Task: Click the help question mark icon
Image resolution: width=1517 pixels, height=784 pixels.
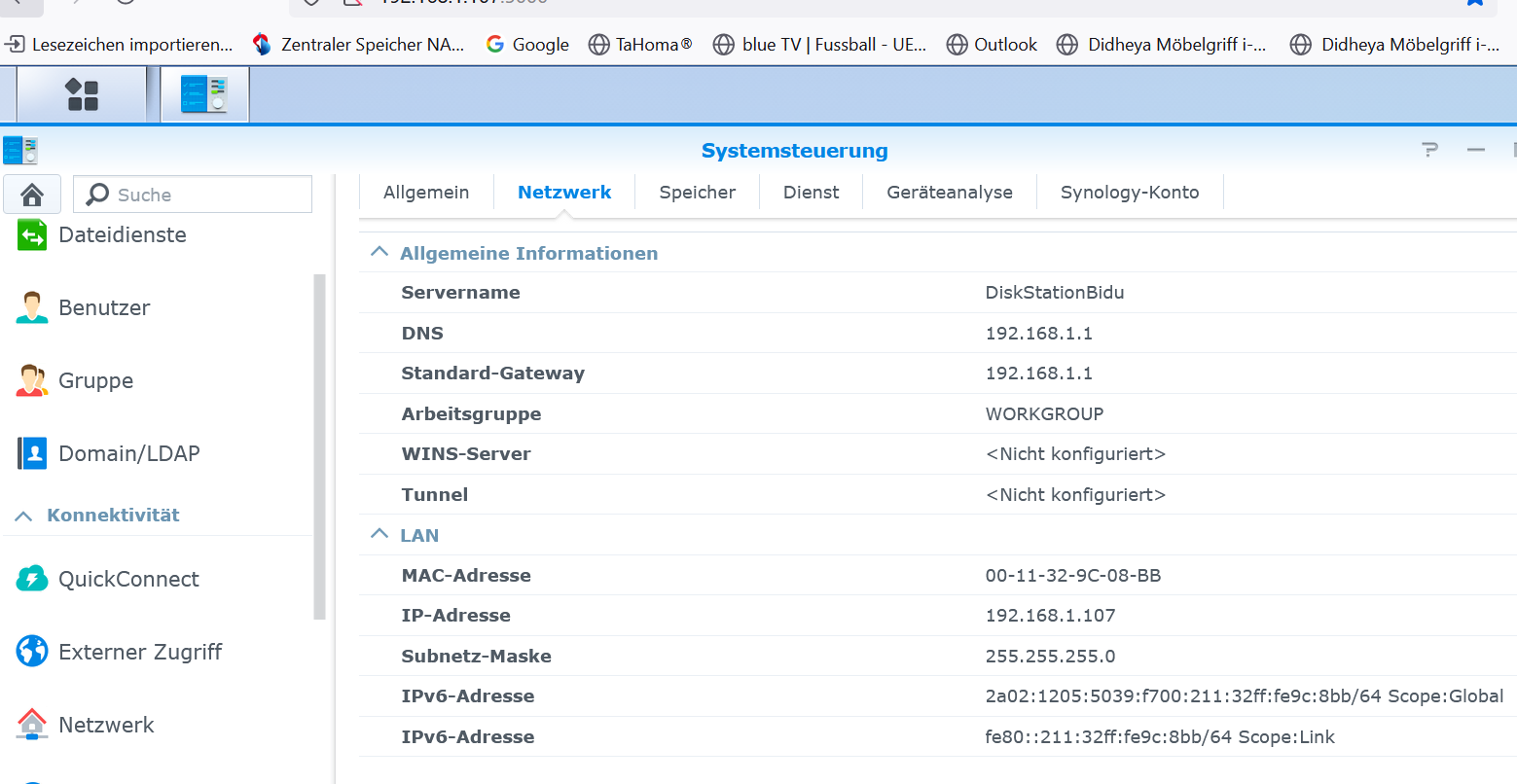Action: [x=1429, y=150]
